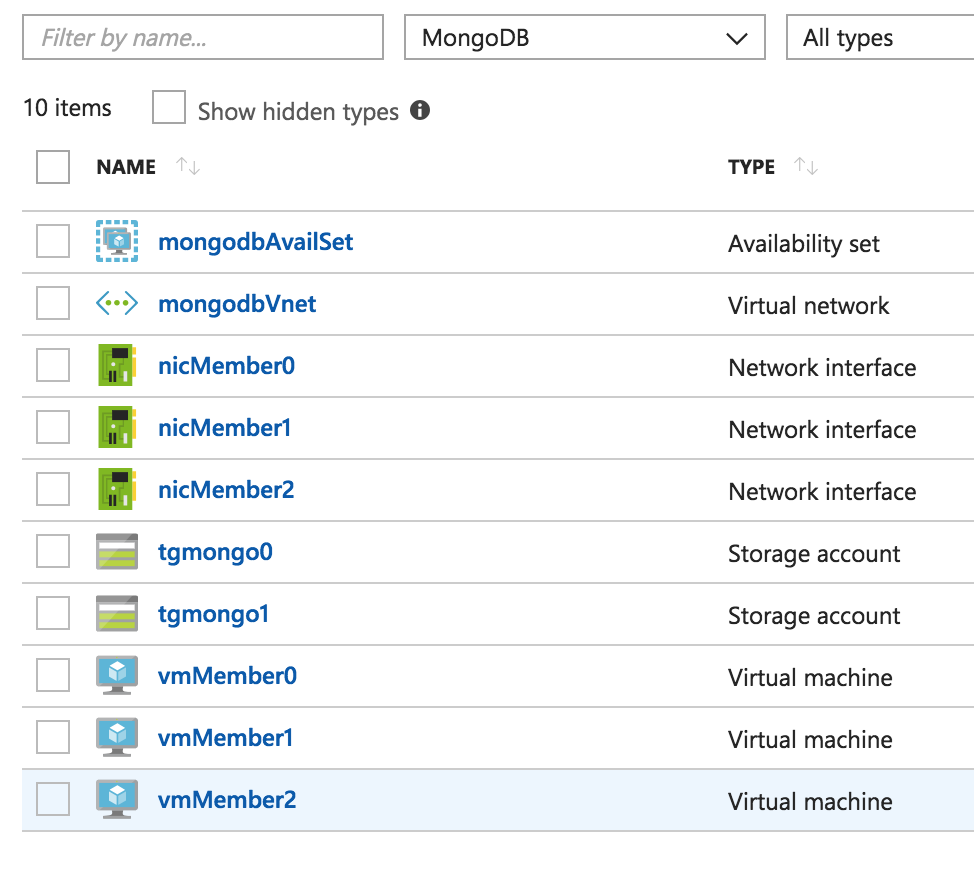Image resolution: width=974 pixels, height=888 pixels.
Task: Open the tgmongo0 storage link
Action: pos(215,552)
